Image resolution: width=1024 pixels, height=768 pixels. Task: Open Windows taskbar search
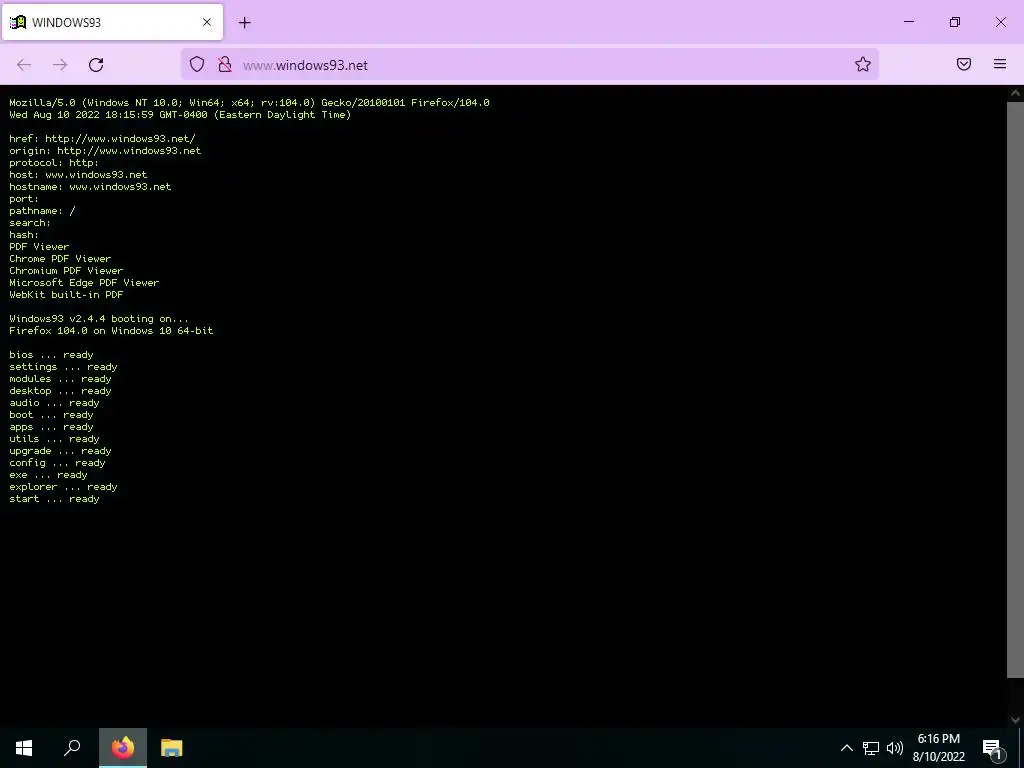[72, 748]
